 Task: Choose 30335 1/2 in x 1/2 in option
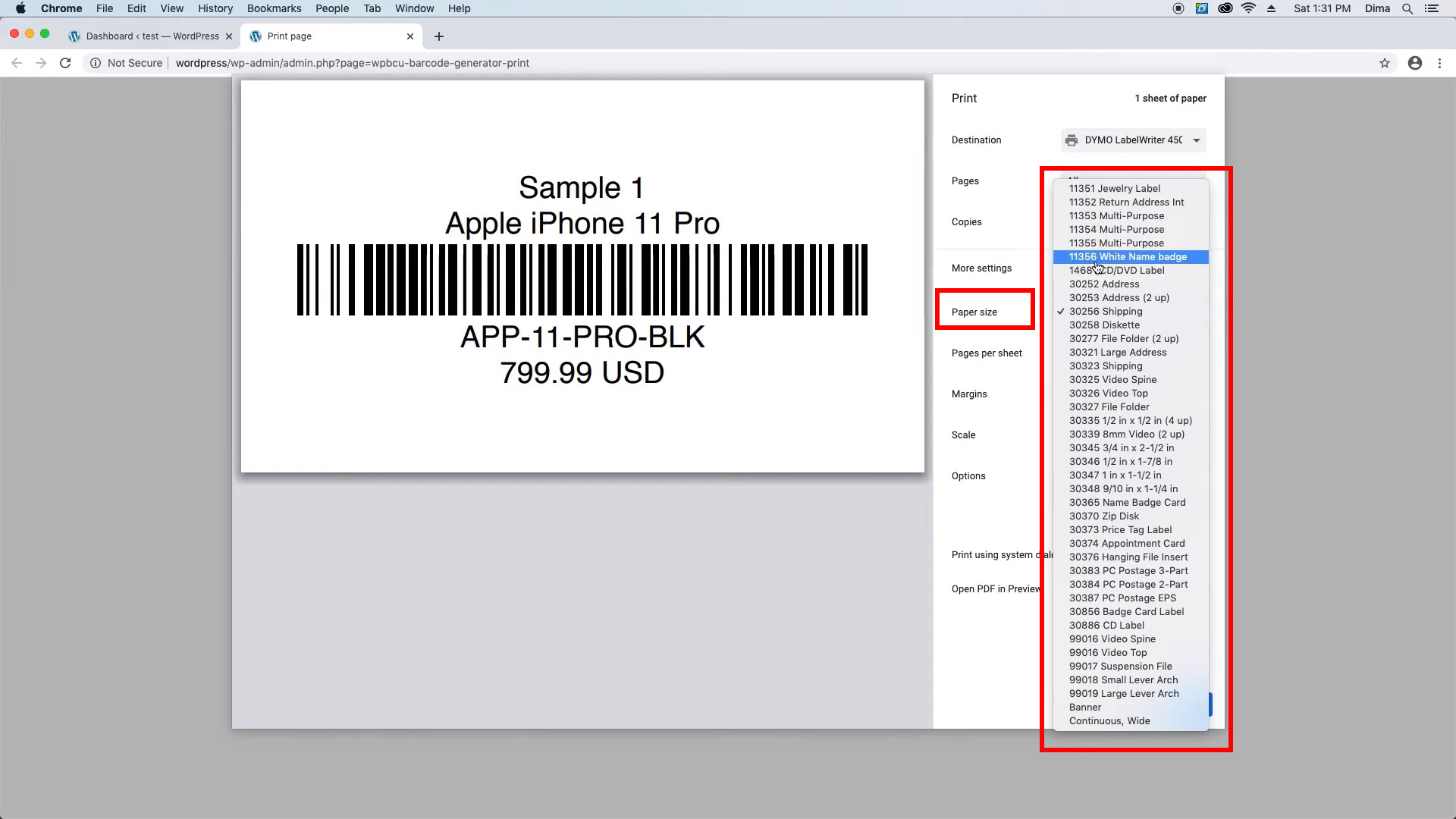pos(1131,421)
